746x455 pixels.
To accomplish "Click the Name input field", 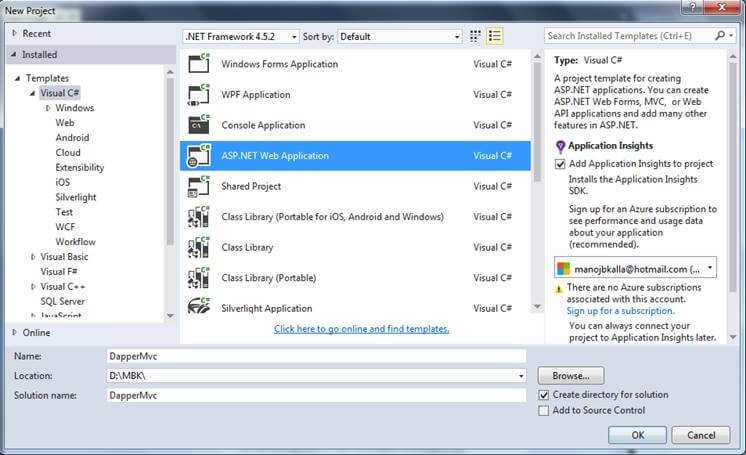I will 316,356.
